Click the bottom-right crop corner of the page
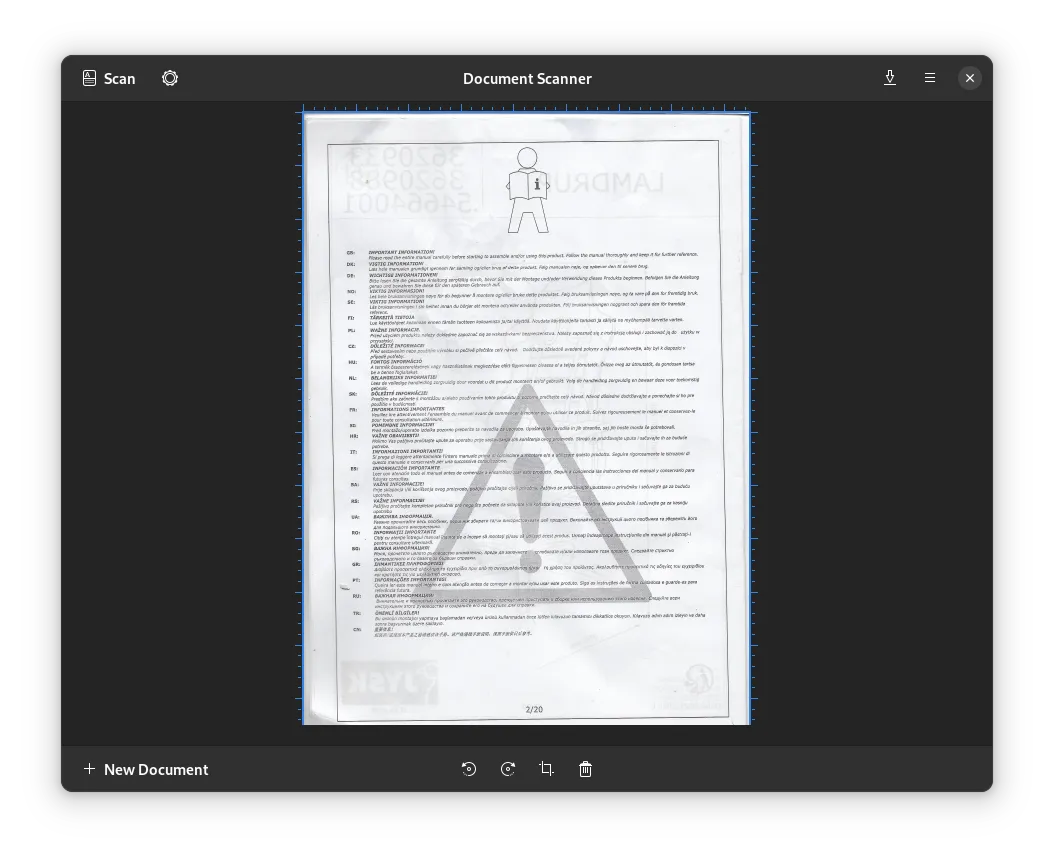The height and width of the screenshot is (859, 1054). pos(749,722)
